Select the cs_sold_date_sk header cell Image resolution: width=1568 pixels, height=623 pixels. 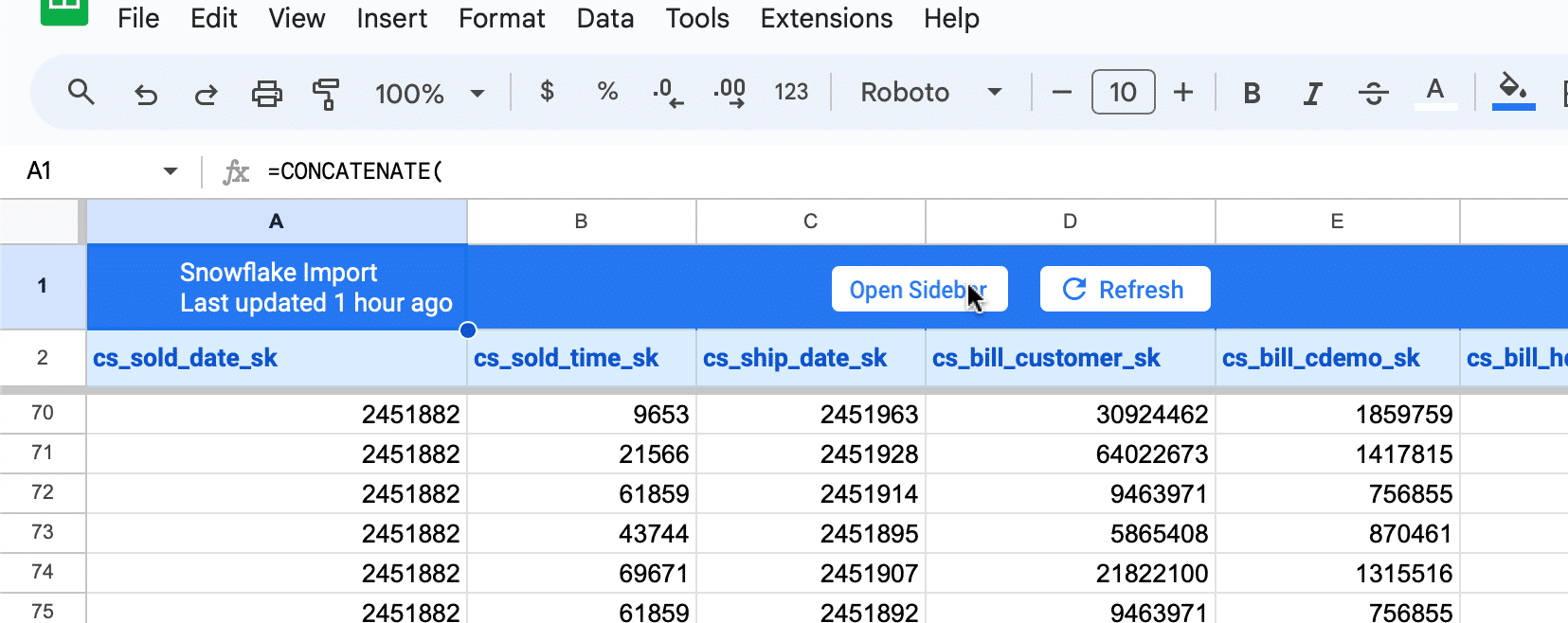(277, 358)
